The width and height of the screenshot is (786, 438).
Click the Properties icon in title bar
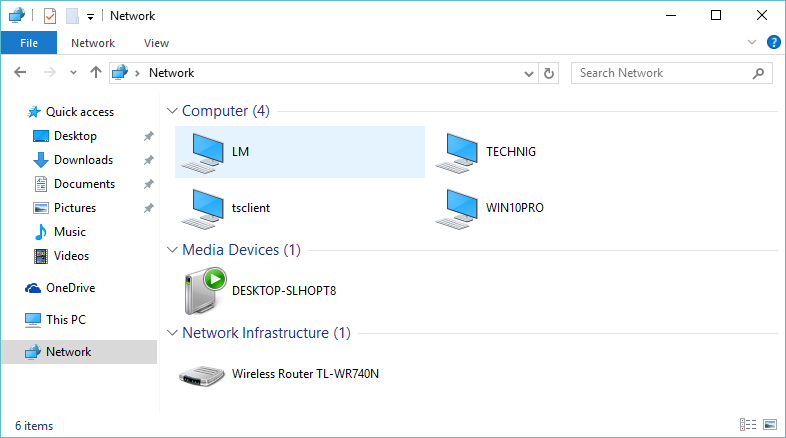[x=50, y=16]
